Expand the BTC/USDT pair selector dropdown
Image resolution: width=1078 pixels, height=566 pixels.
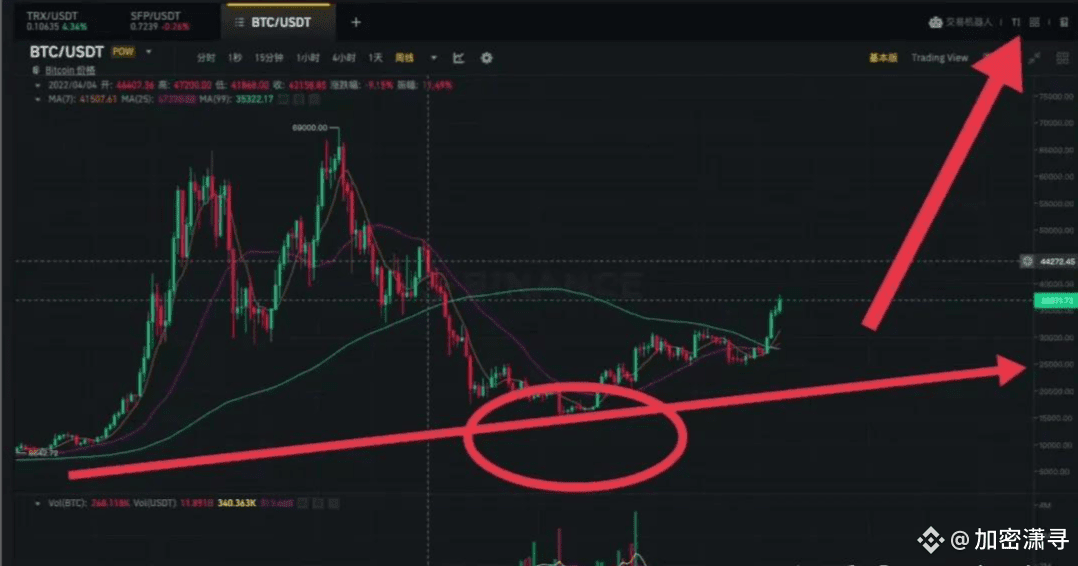tap(148, 52)
